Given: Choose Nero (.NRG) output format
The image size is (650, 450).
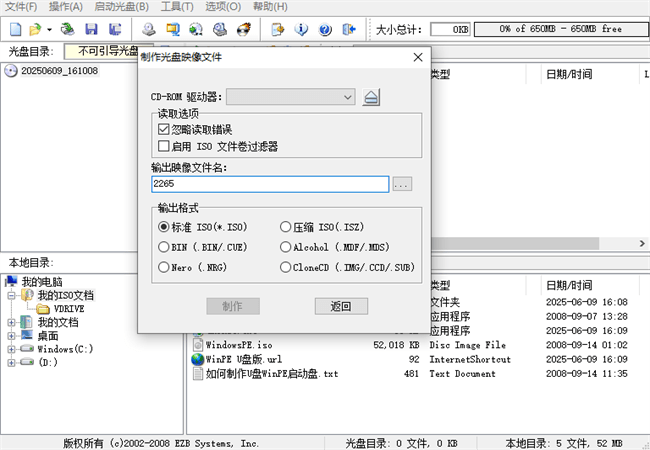Looking at the screenshot, I should (164, 267).
